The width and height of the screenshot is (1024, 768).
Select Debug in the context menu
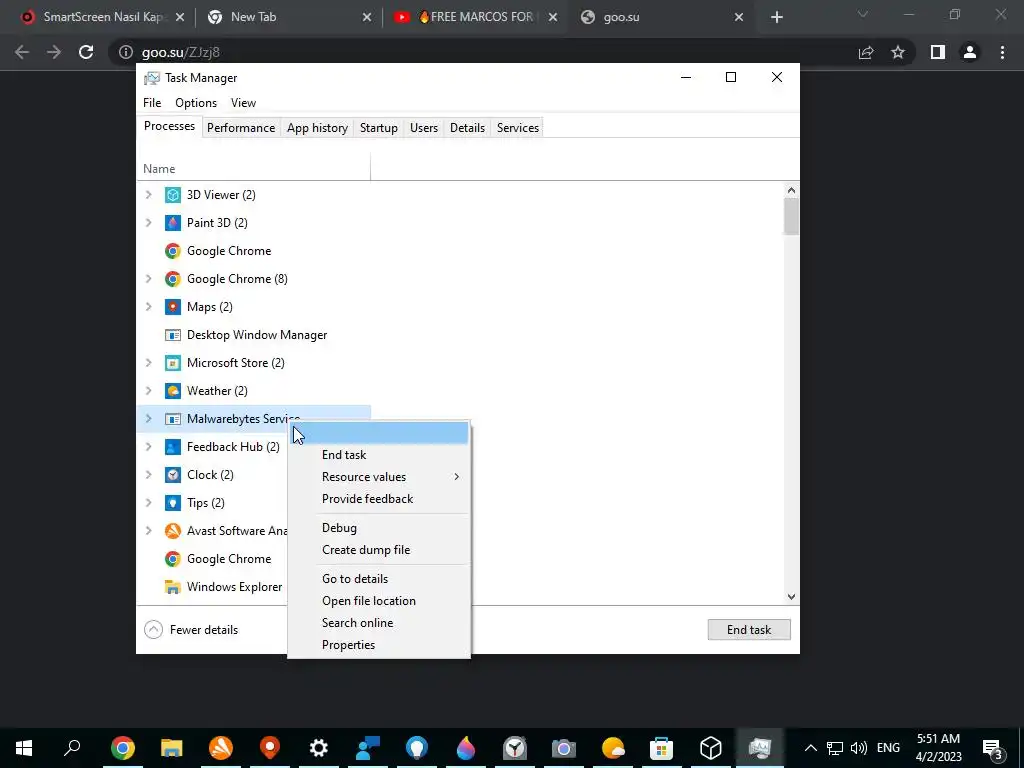(x=379, y=528)
